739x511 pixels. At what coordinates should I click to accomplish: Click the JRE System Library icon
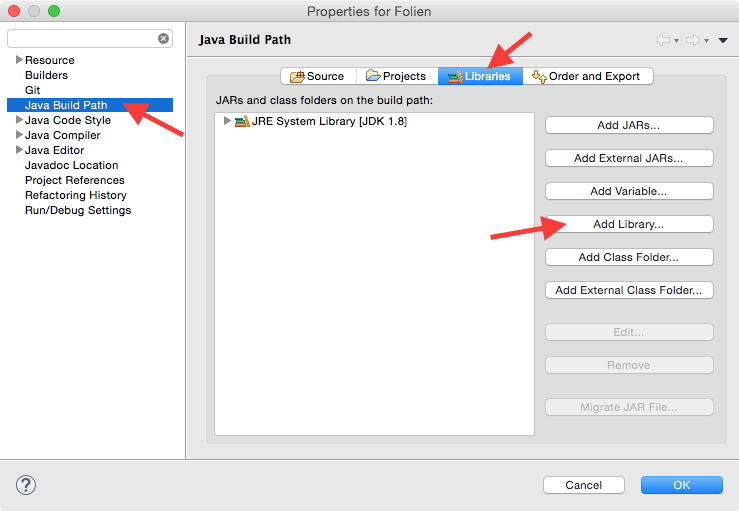coord(242,121)
